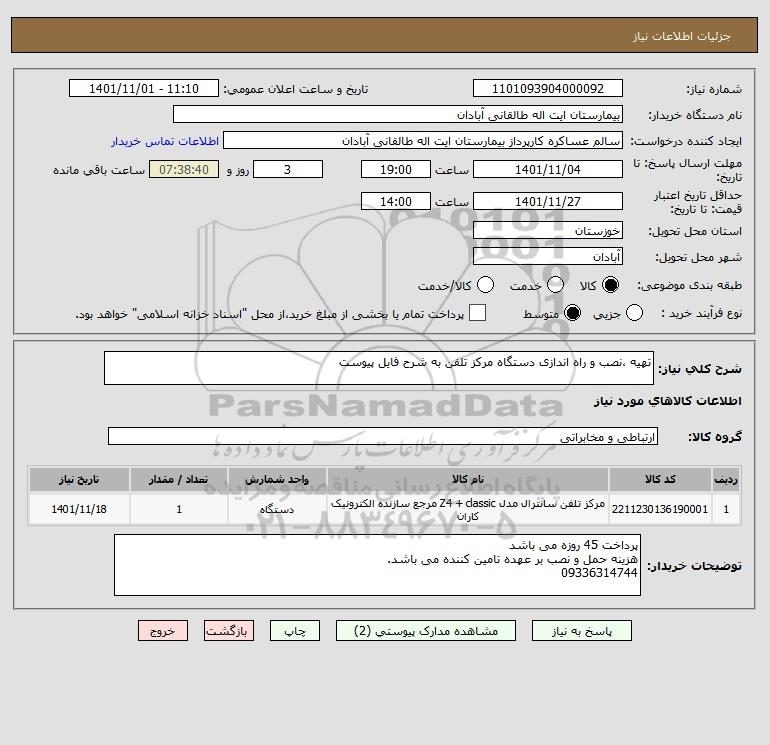
Task: Click the چاپ print button
Action: 295,631
